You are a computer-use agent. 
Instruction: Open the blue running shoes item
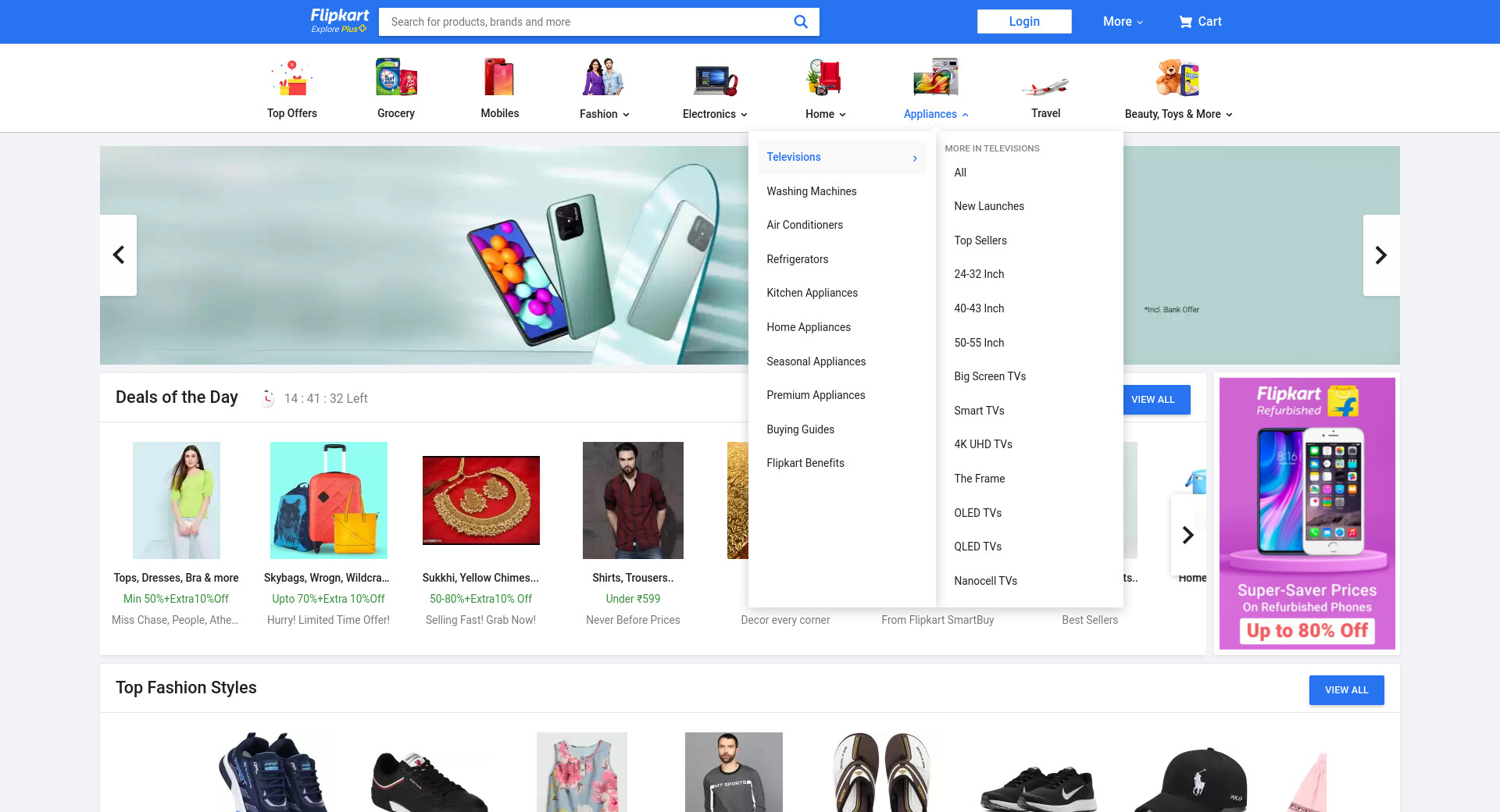273,773
